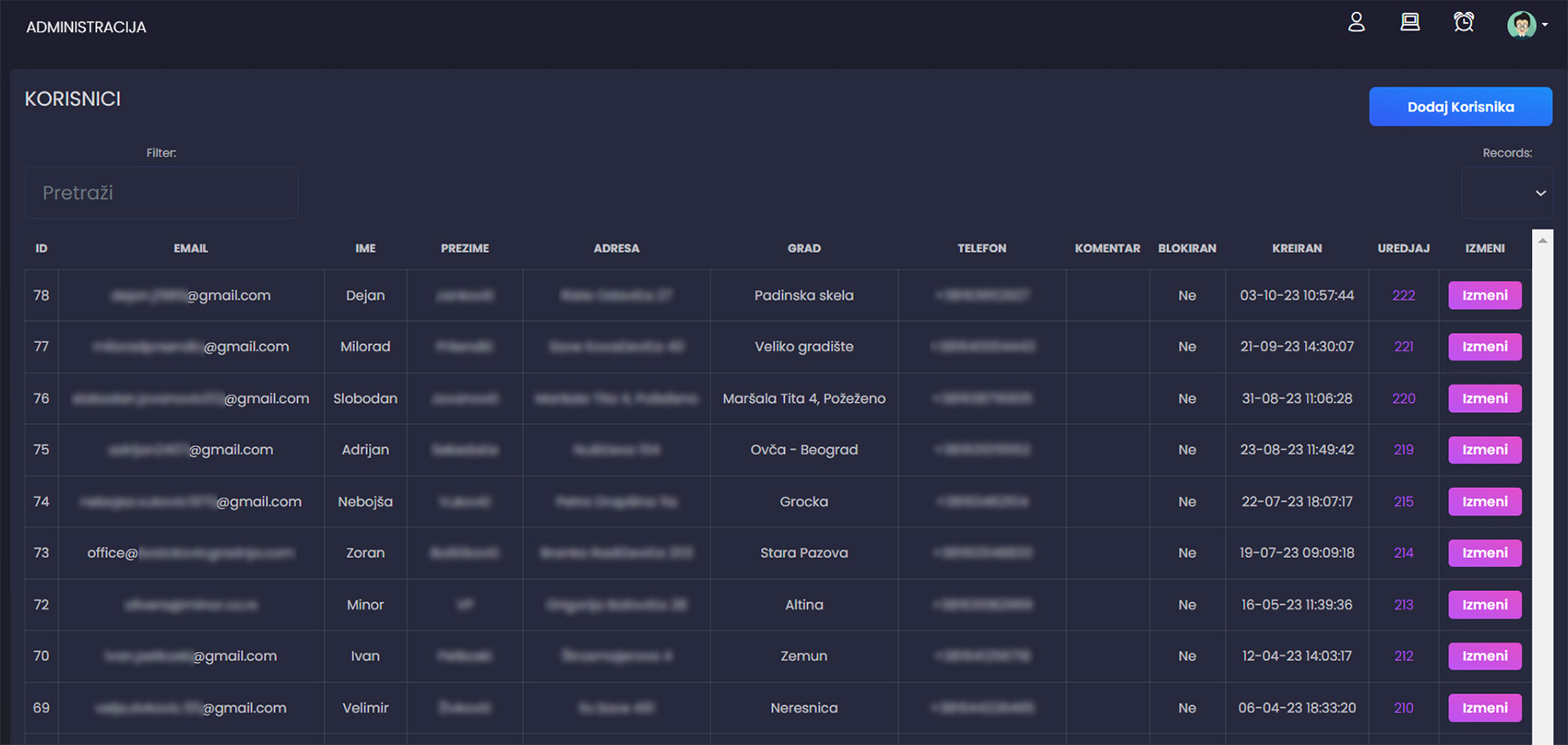Click the ID 78 cell

(x=42, y=295)
